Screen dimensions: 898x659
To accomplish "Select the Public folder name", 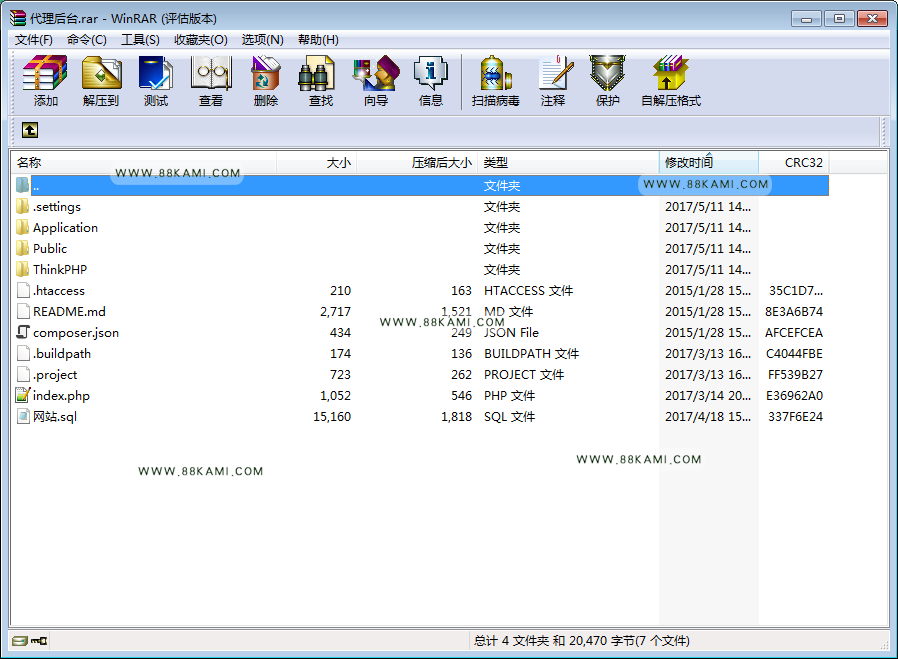I will pyautogui.click(x=50, y=248).
